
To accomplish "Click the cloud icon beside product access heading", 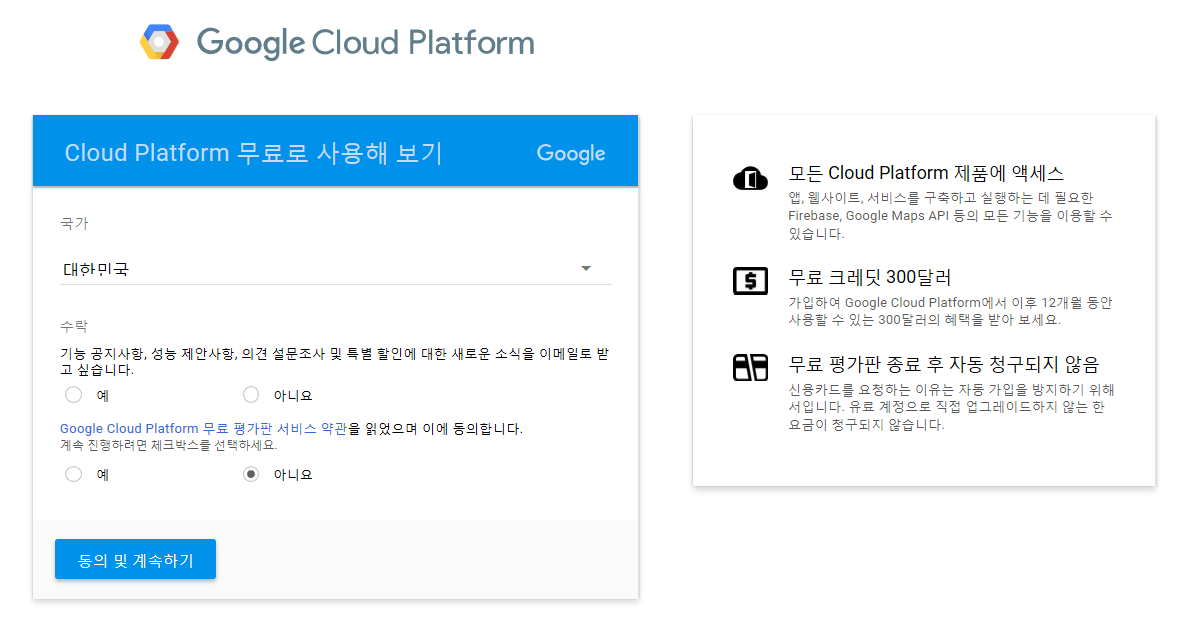I will pos(750,179).
